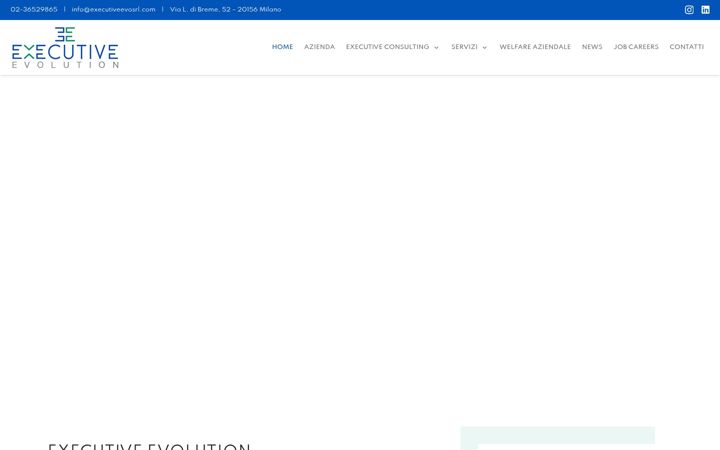The width and height of the screenshot is (720, 450).
Task: Open the Servizi menu item
Action: (x=464, y=47)
